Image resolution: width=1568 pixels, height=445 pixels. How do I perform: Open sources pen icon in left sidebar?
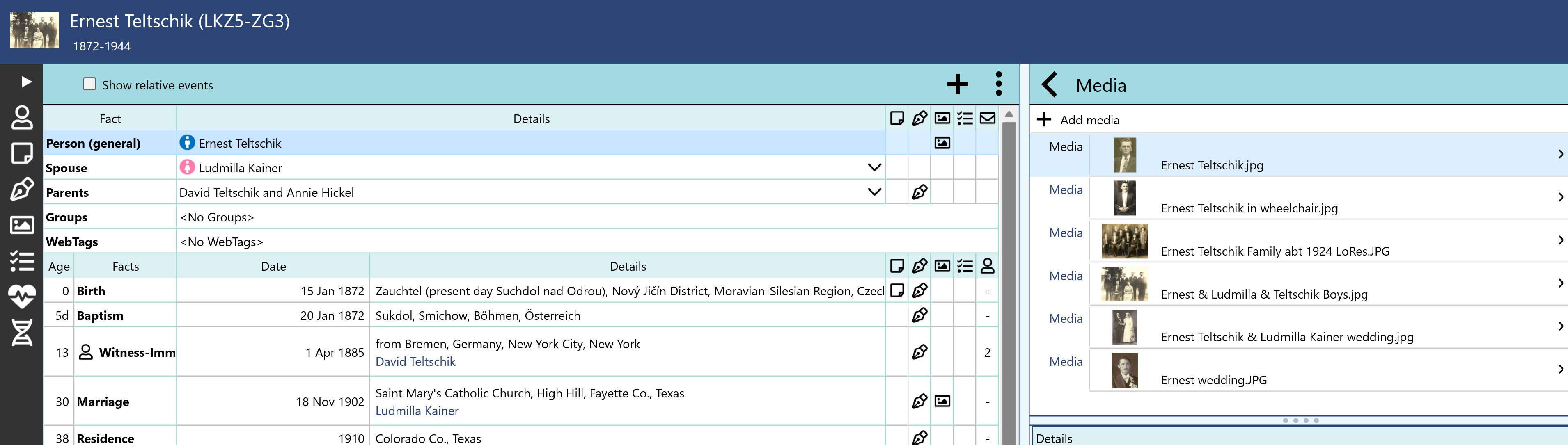(22, 189)
